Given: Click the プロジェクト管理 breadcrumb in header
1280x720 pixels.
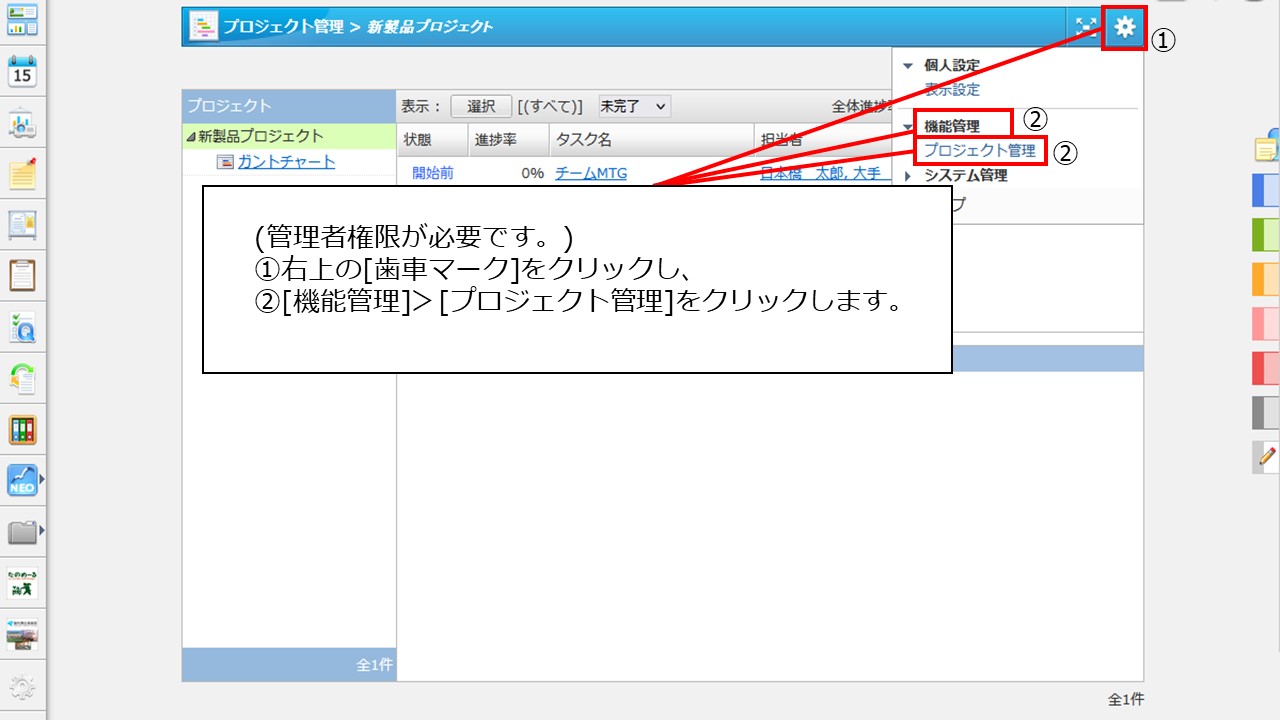Looking at the screenshot, I should coord(283,27).
